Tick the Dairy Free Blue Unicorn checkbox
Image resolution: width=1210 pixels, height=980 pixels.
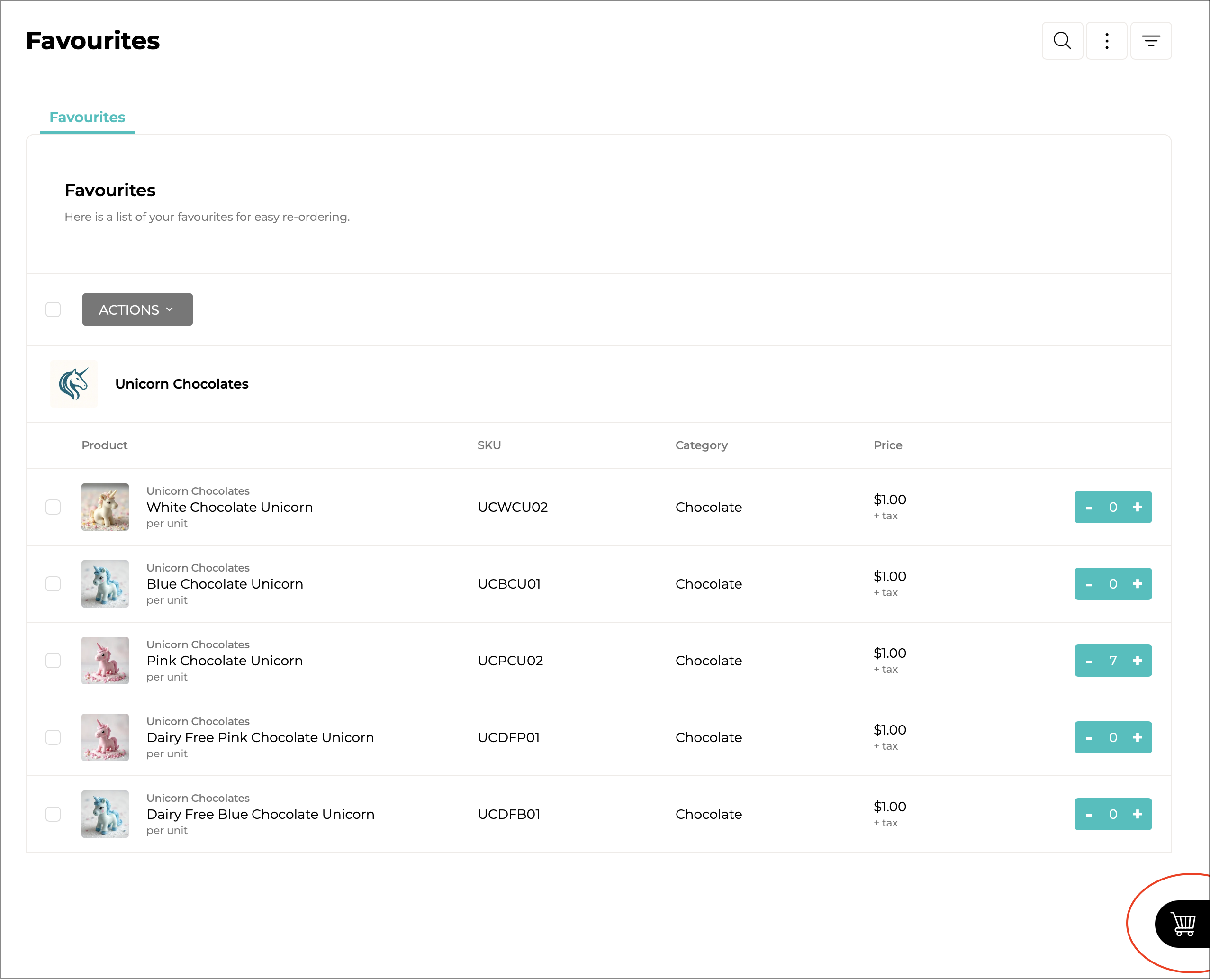(x=53, y=814)
